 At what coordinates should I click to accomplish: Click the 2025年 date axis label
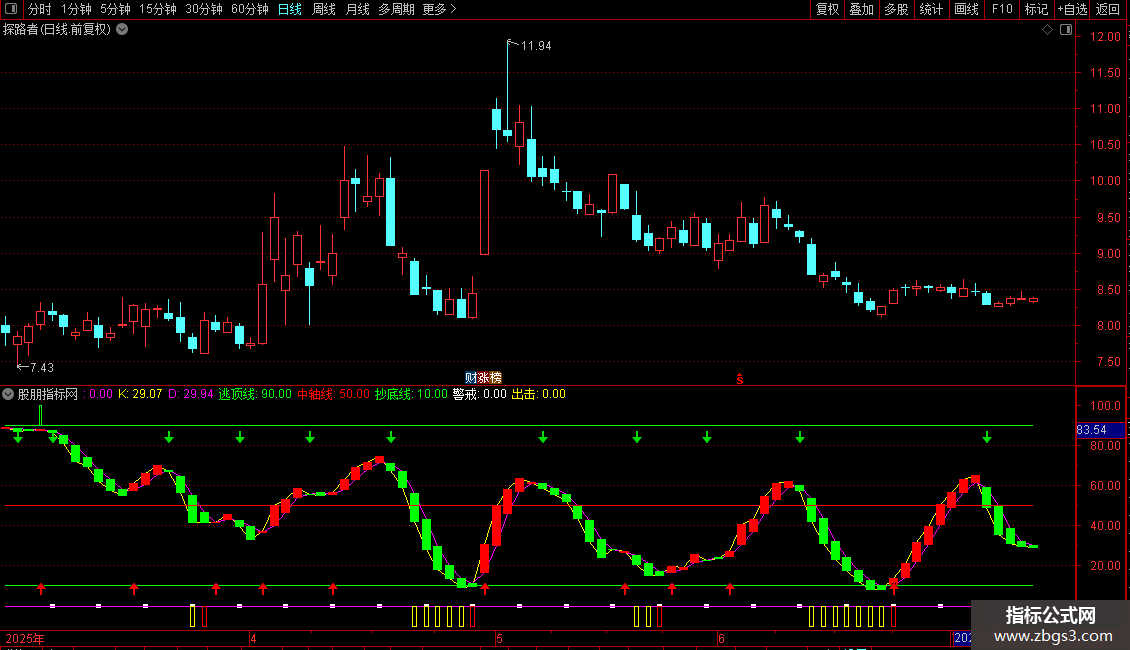coord(25,639)
